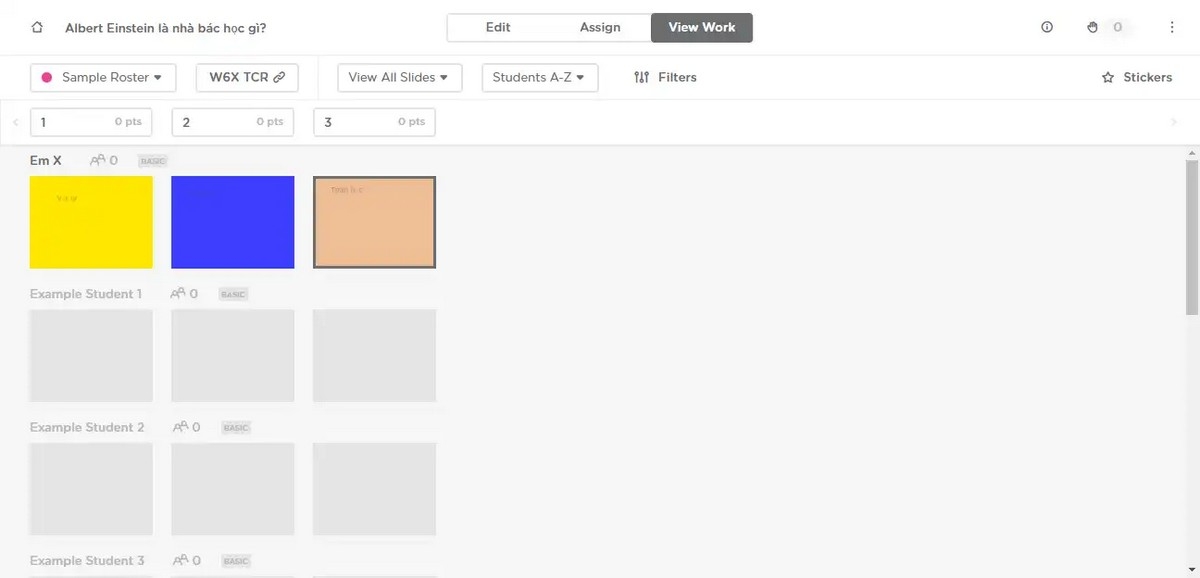Screen dimensions: 1200x578
Task: Open Example Student 2's first blank slide
Action: click(x=91, y=489)
